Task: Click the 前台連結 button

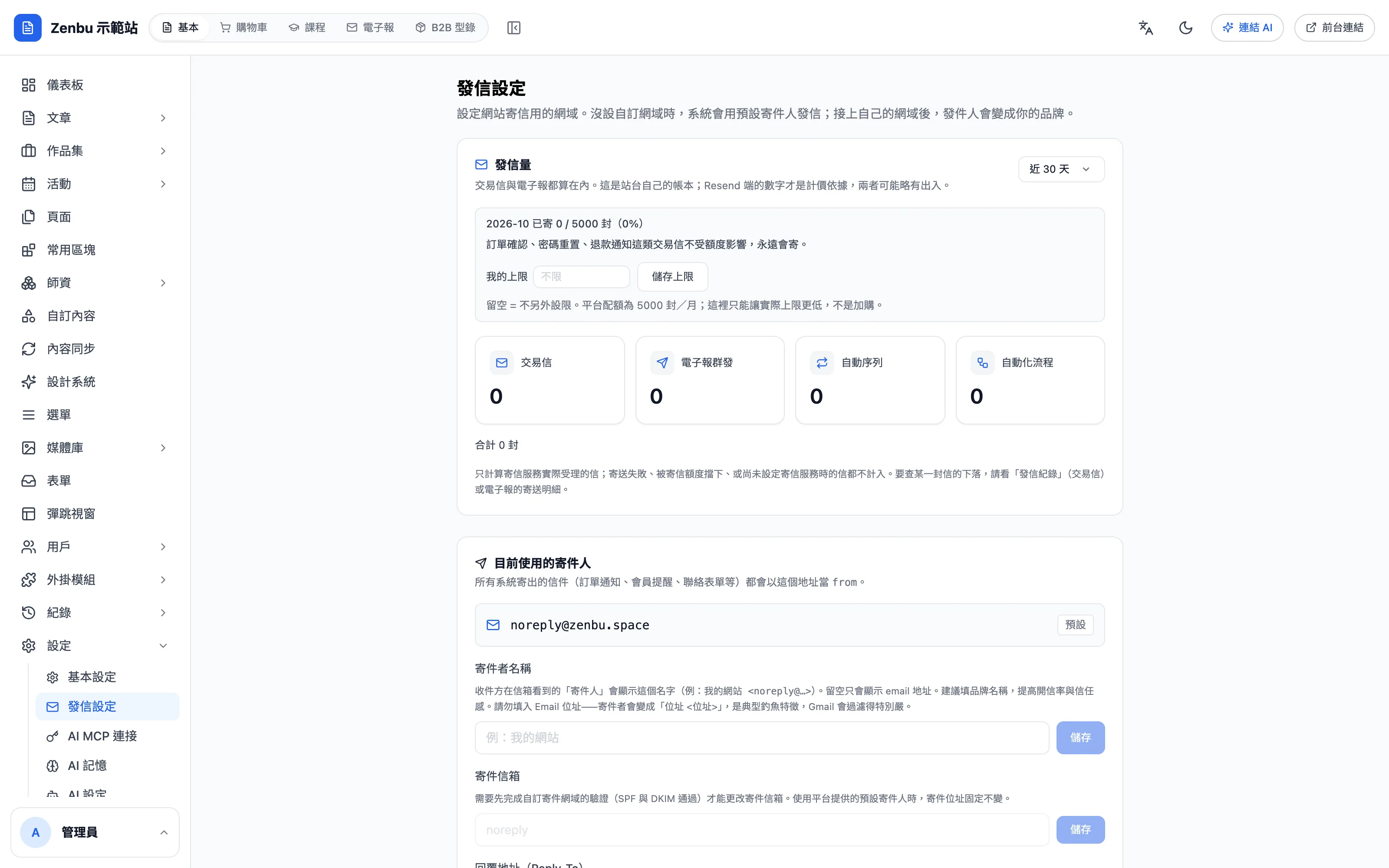Action: tap(1334, 27)
